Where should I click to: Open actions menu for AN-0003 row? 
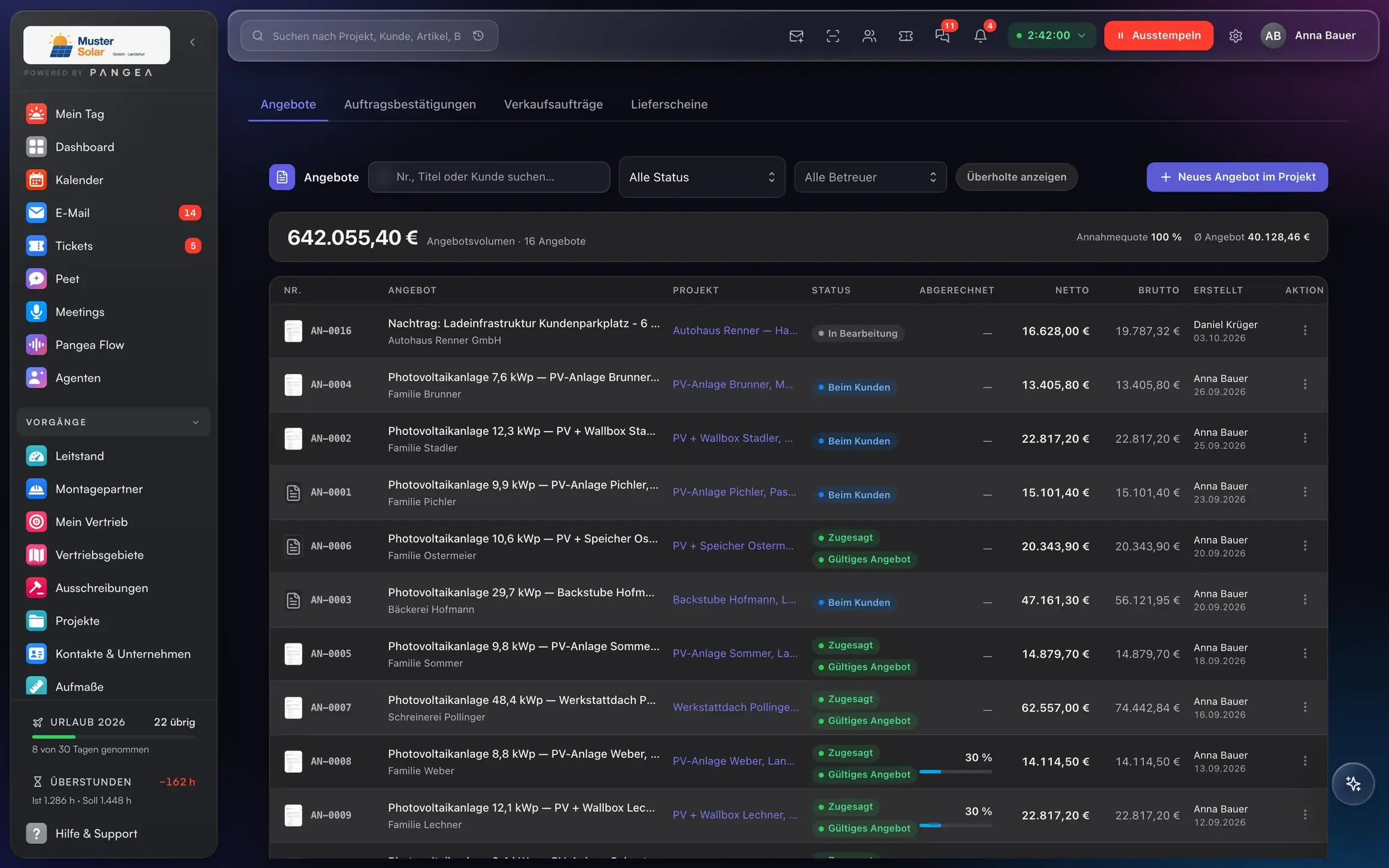[x=1305, y=600]
